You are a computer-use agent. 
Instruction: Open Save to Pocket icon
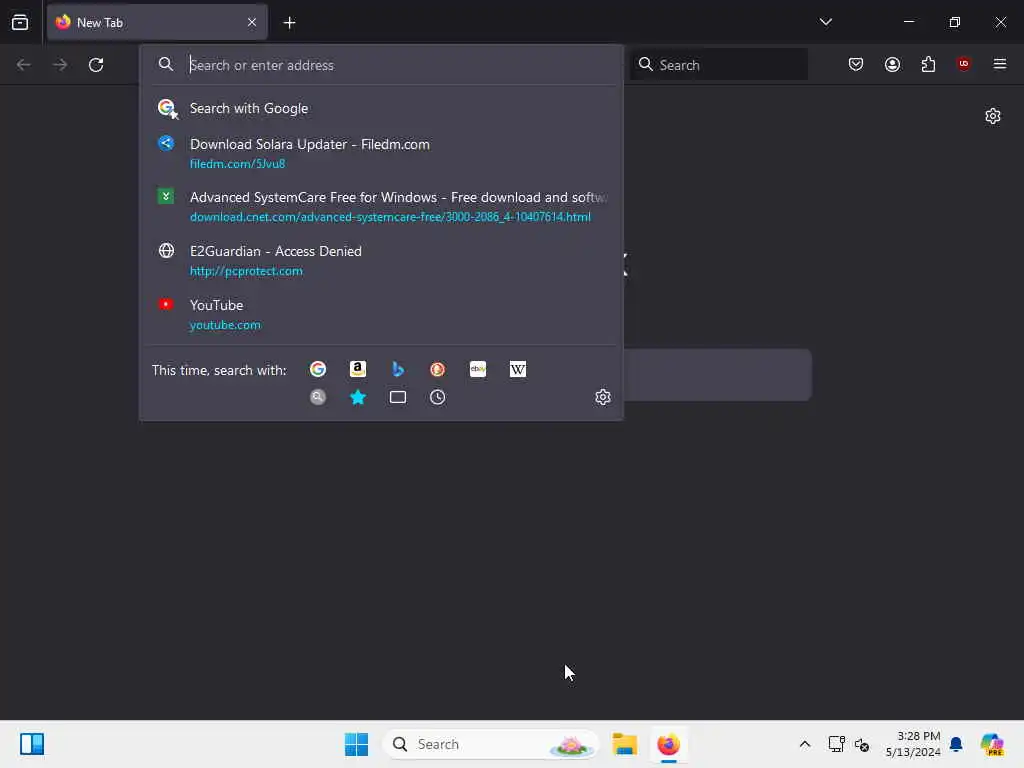856,64
